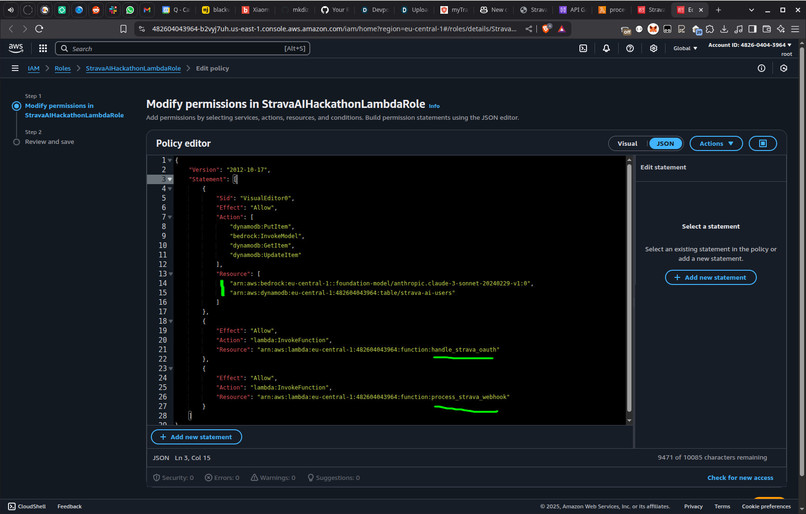Screen dimensions: 806x514
Task: Click the policy editor panel layout icon
Action: pos(763,143)
